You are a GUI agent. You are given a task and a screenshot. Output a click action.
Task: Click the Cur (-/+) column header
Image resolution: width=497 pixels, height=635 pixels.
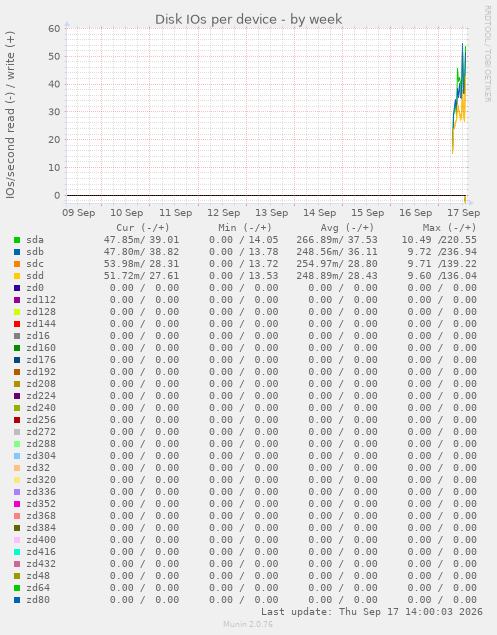click(x=143, y=228)
